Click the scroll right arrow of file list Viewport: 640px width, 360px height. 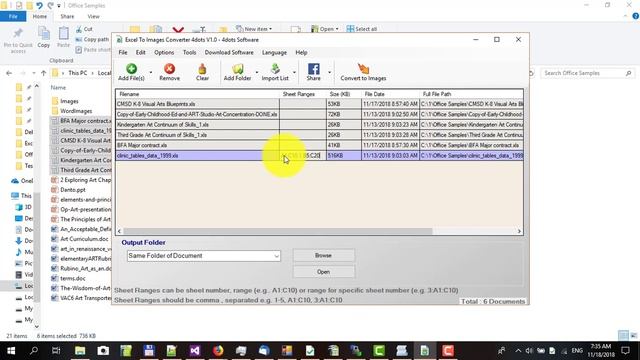(519, 231)
